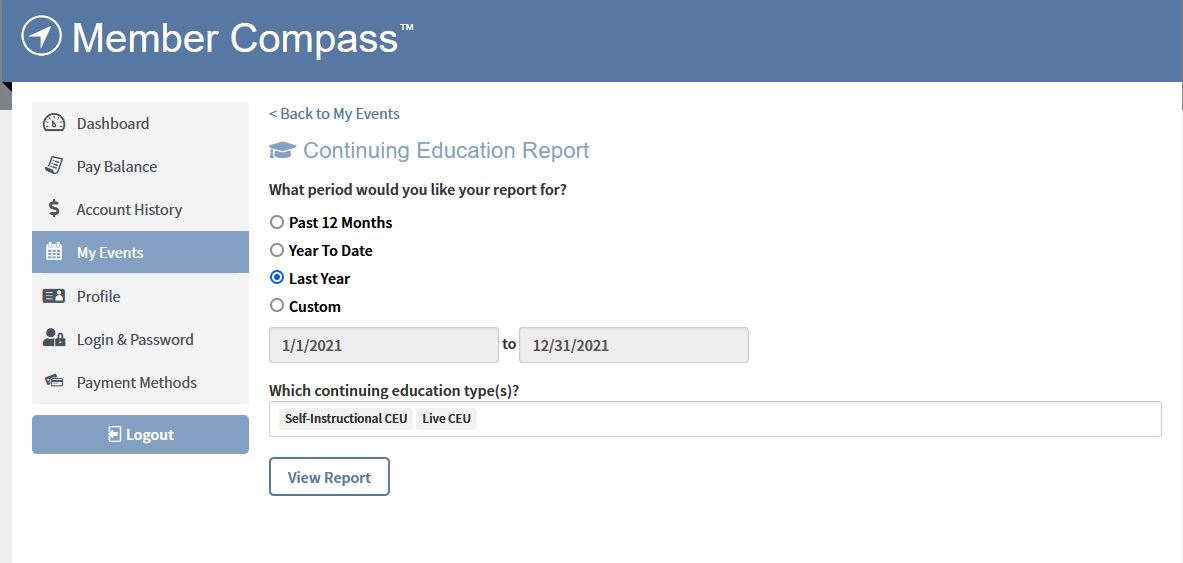1183x563 pixels.
Task: Click the Login & Password lock icon
Action: coord(54,338)
